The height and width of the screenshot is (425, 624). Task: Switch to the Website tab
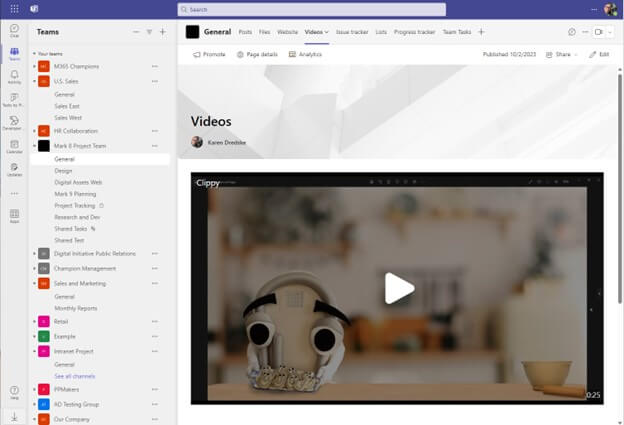pyautogui.click(x=287, y=32)
